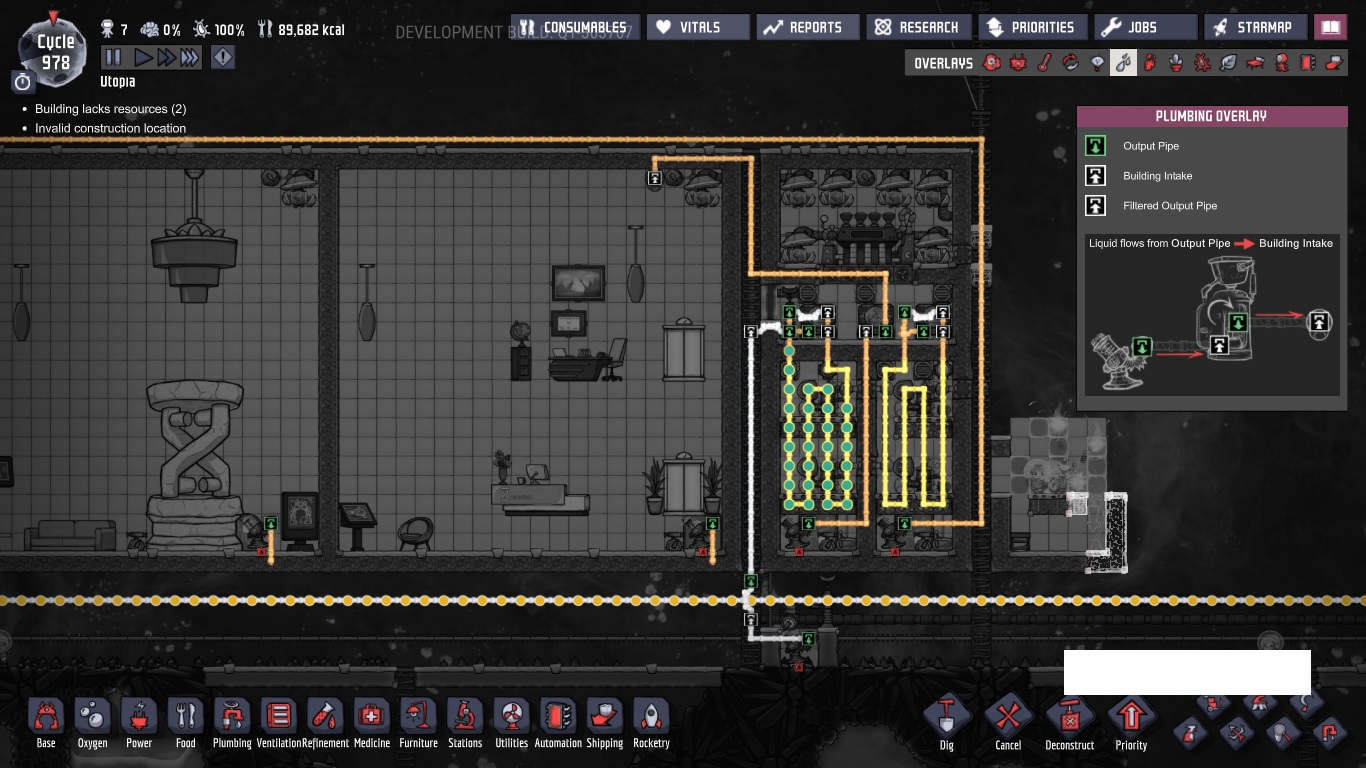Image resolution: width=1366 pixels, height=768 pixels.
Task: Turn off the active Plumbing overlay (droplets)
Action: 1124,63
